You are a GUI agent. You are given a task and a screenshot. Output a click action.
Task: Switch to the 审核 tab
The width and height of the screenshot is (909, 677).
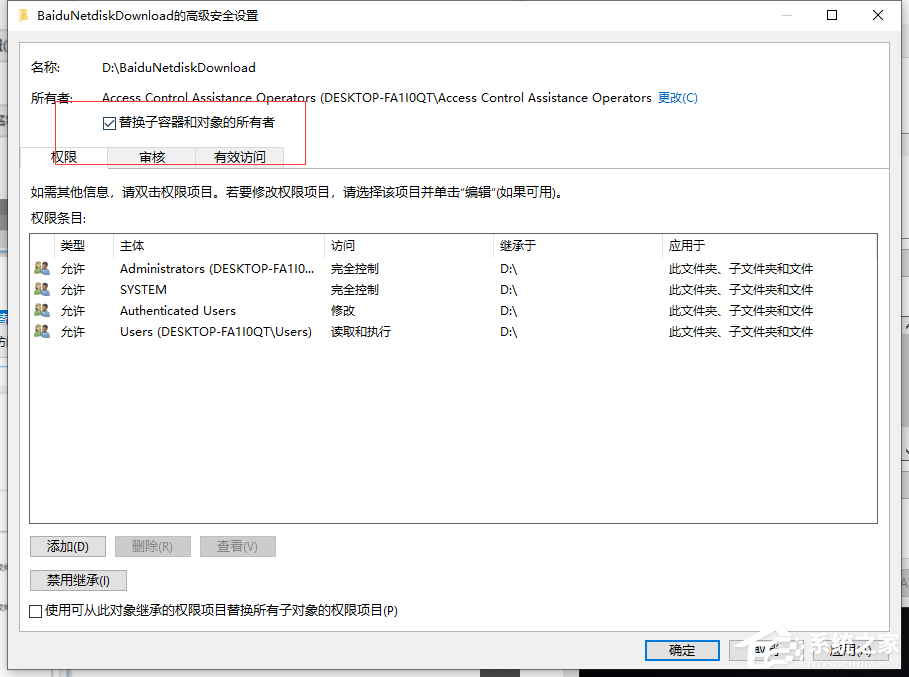150,157
